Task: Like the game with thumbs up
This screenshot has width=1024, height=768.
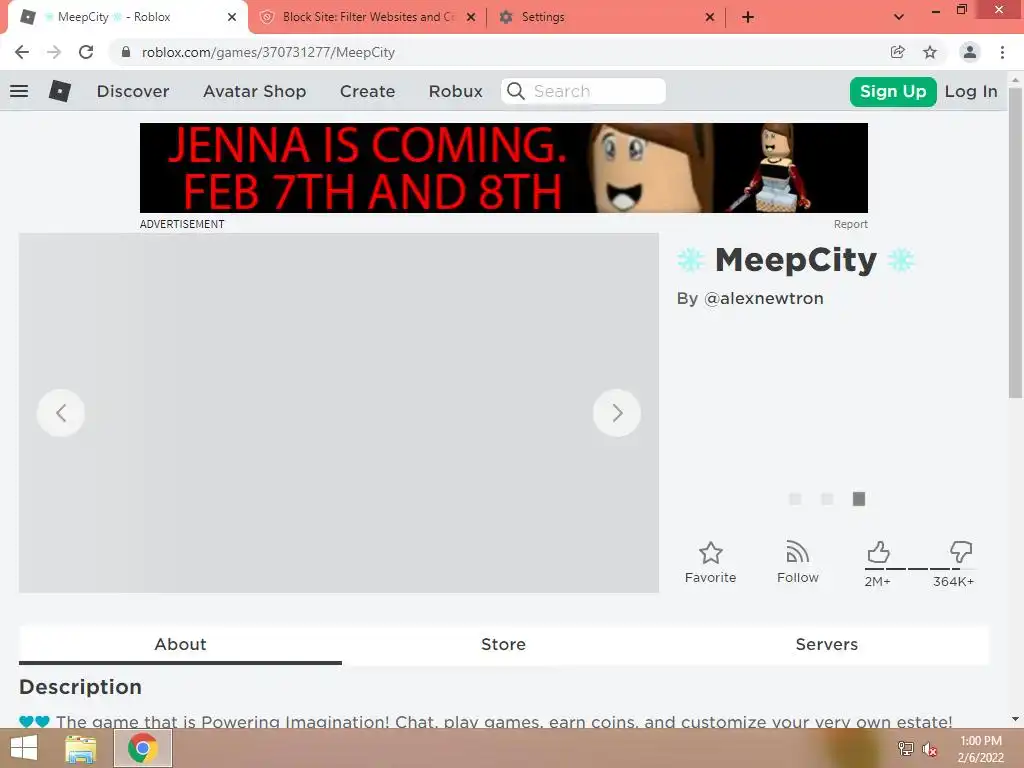Action: tap(878, 552)
